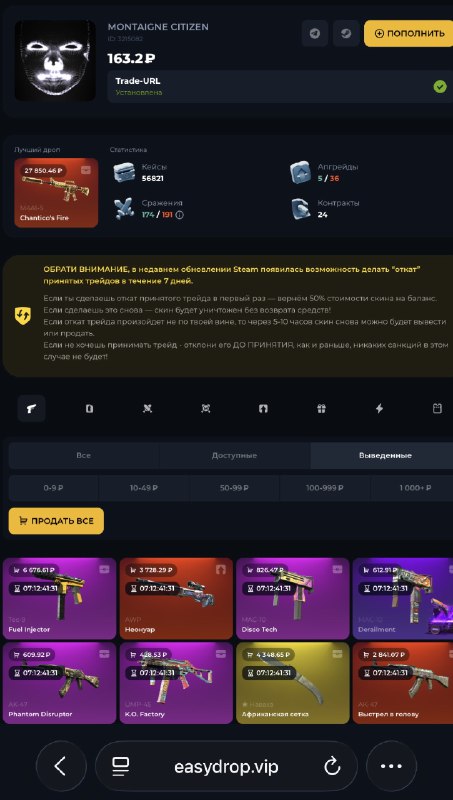Select the Выведенные tab
Screen dimensions: 453x800
pyautogui.click(x=385, y=456)
